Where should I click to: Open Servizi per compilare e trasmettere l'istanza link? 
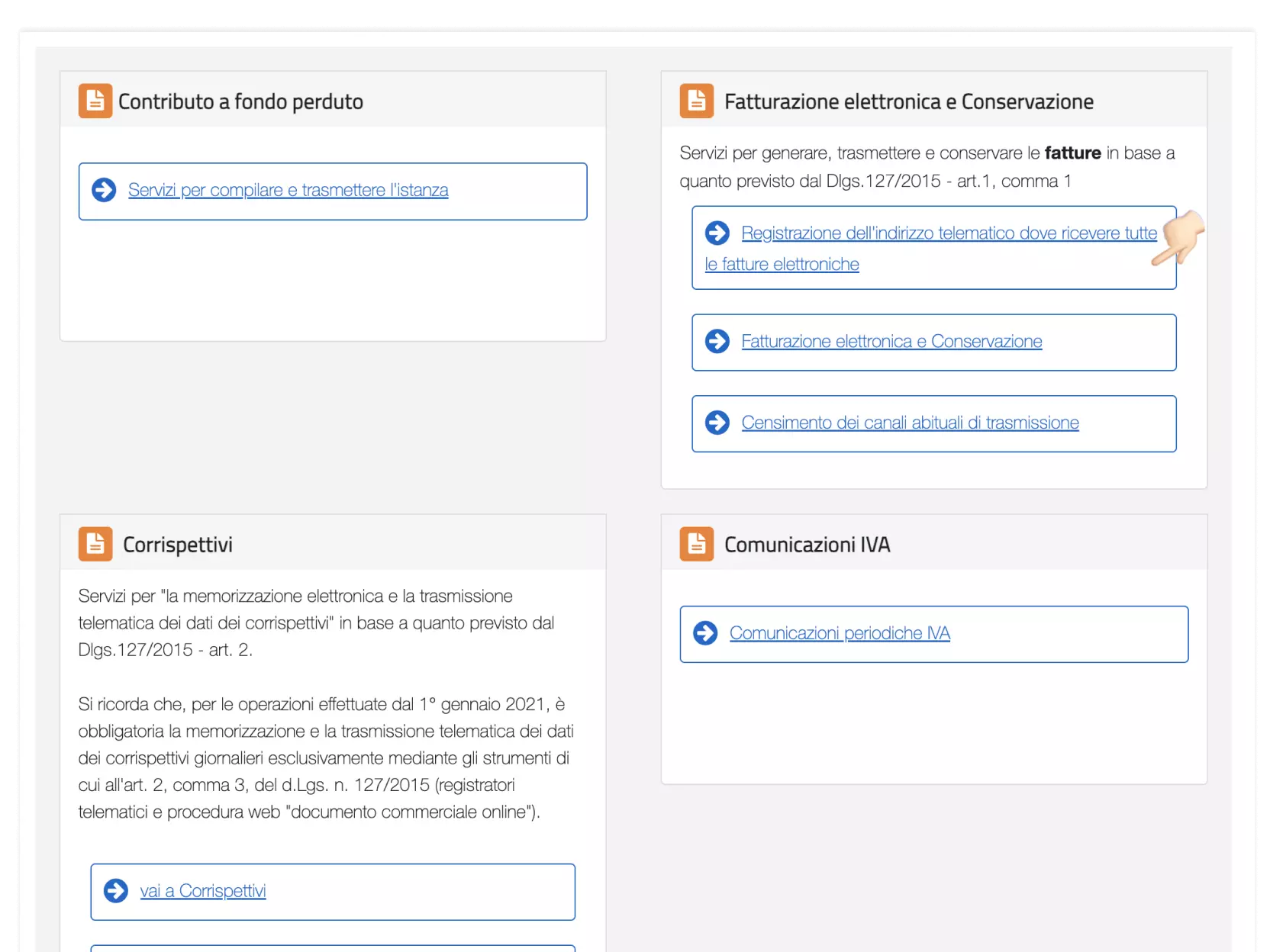[288, 190]
